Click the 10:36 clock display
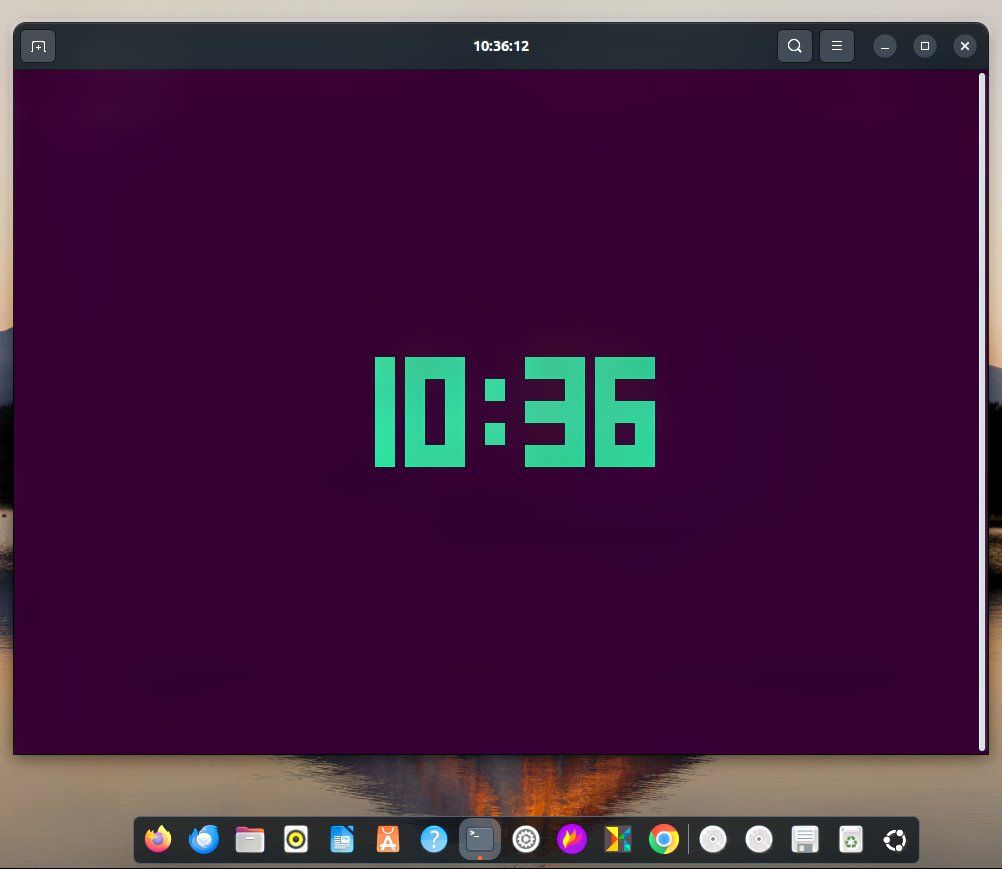The image size is (1002, 869). click(514, 412)
